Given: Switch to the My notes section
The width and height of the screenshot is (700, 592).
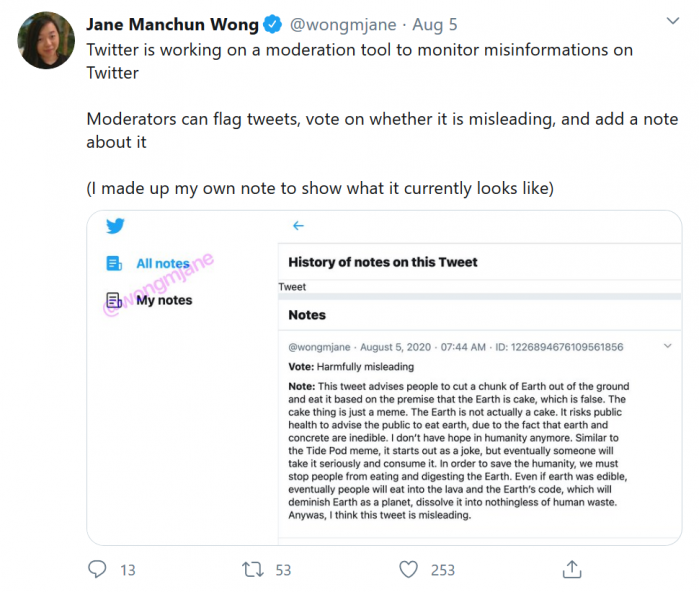Looking at the screenshot, I should pos(164,300).
